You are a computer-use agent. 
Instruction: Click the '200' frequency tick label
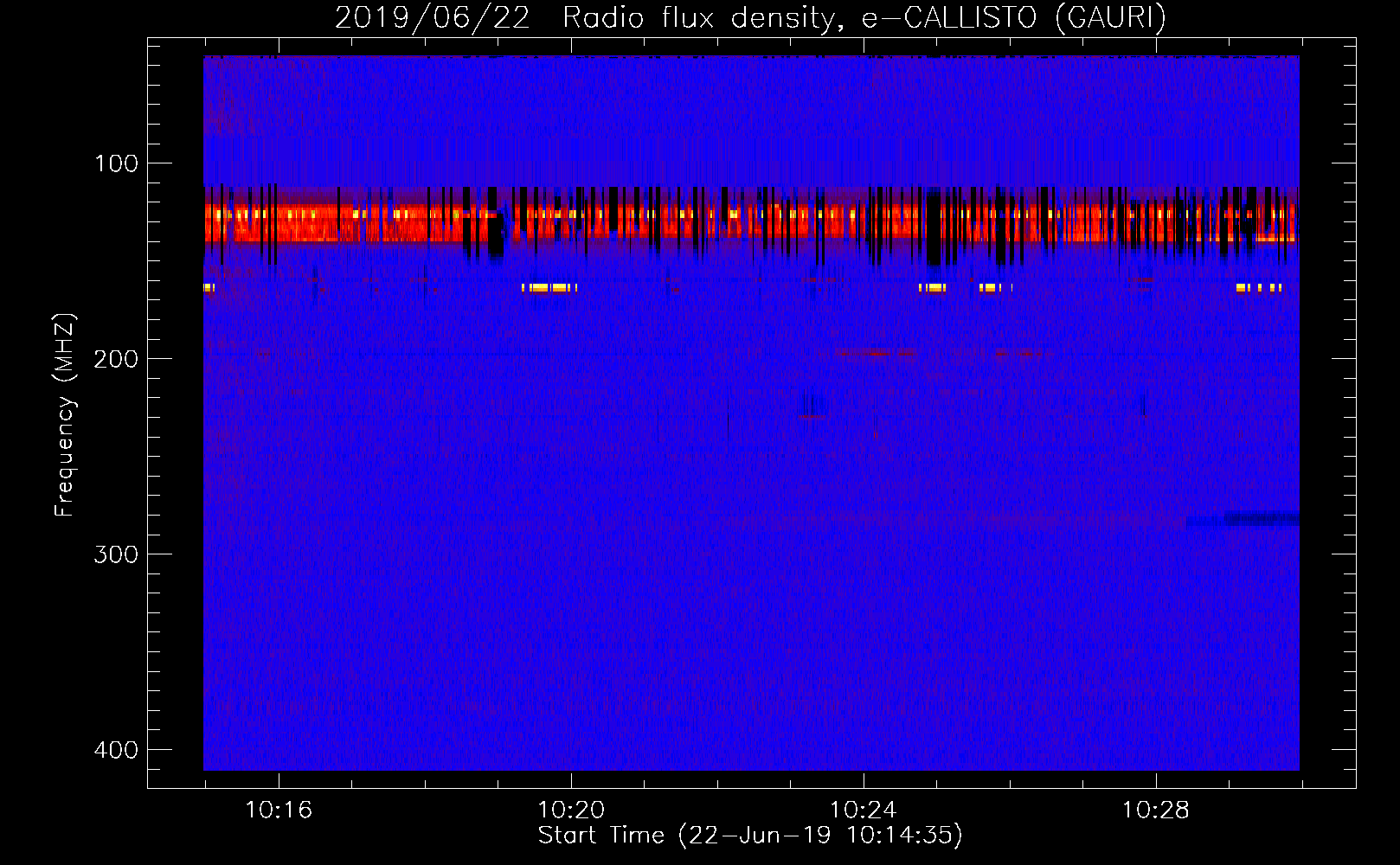(x=116, y=359)
